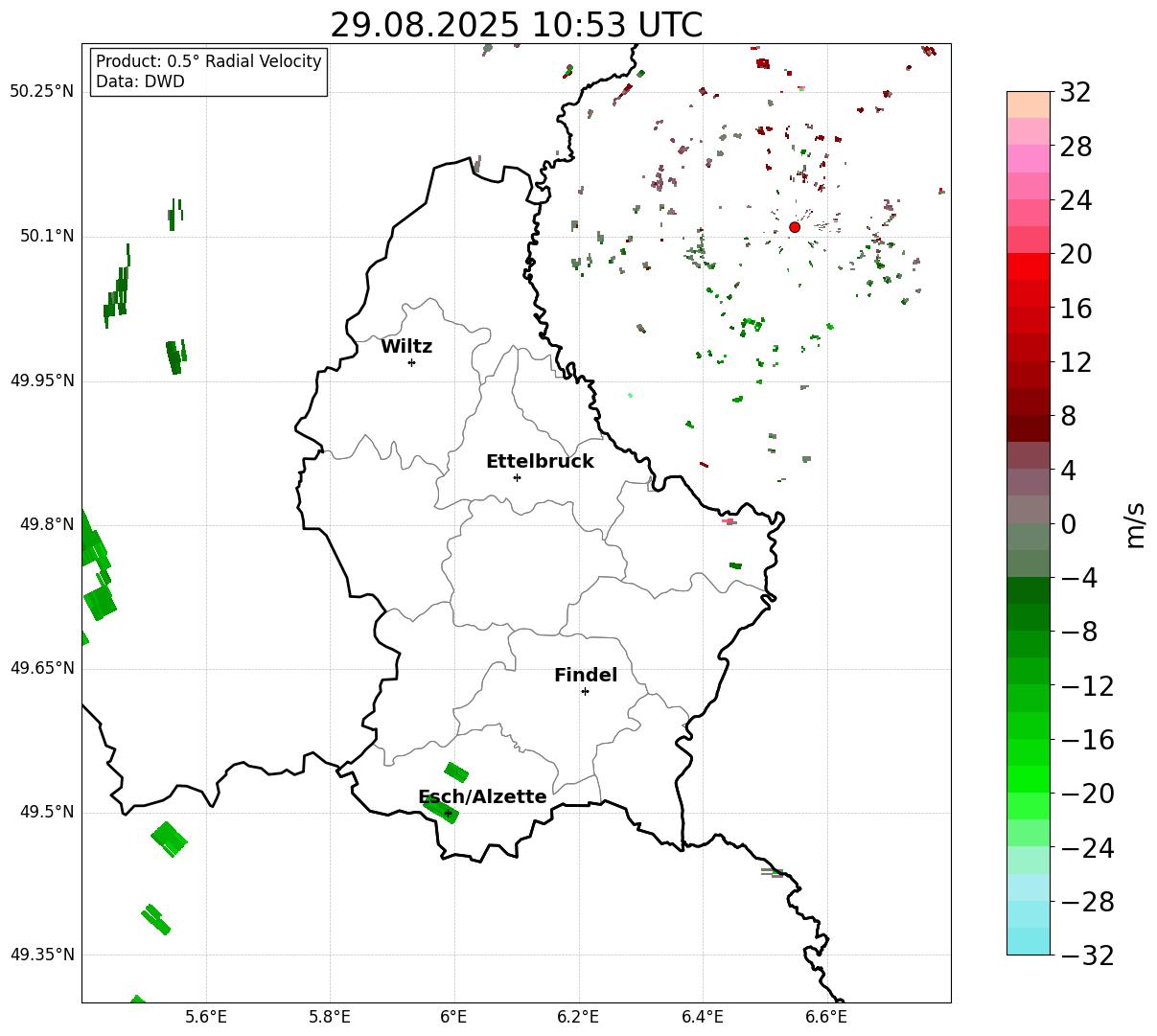Click the title 29.08.2025 10:53 UTC
The width and height of the screenshot is (1157, 1036).
click(x=516, y=25)
